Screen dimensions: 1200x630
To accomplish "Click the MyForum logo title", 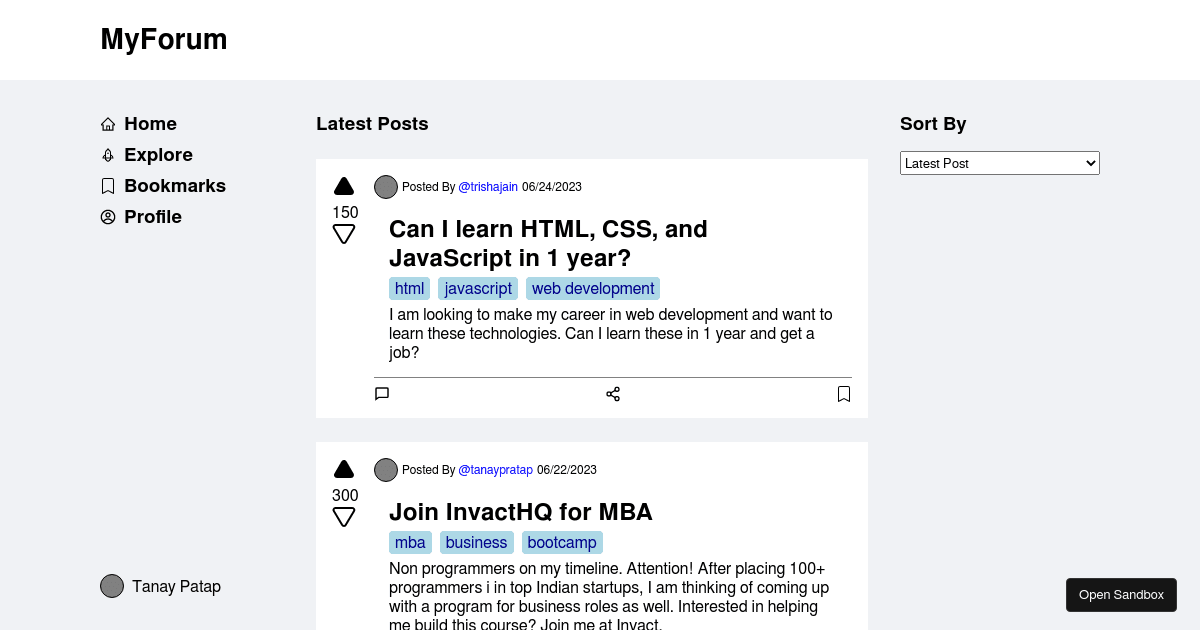I will click(164, 39).
